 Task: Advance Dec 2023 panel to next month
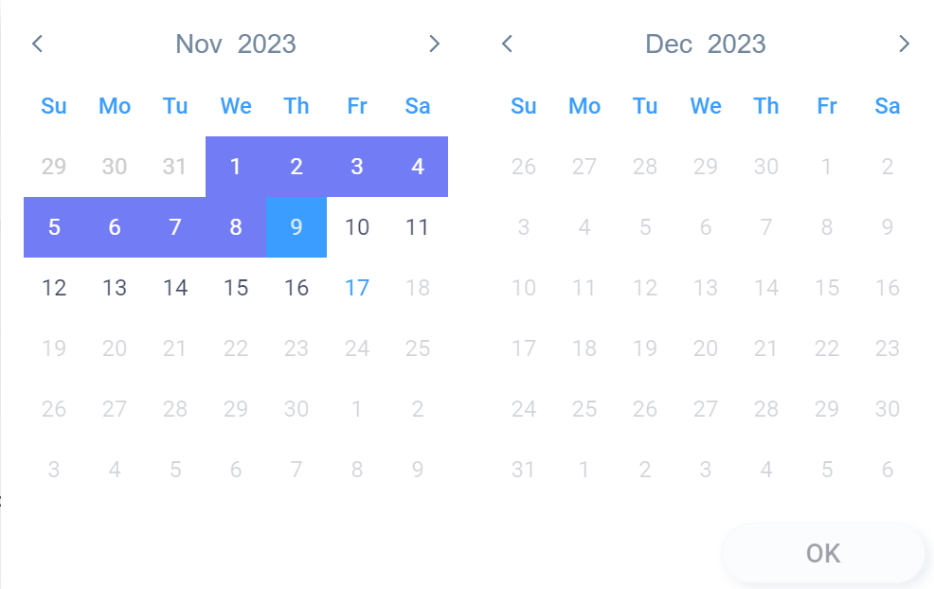tap(904, 43)
